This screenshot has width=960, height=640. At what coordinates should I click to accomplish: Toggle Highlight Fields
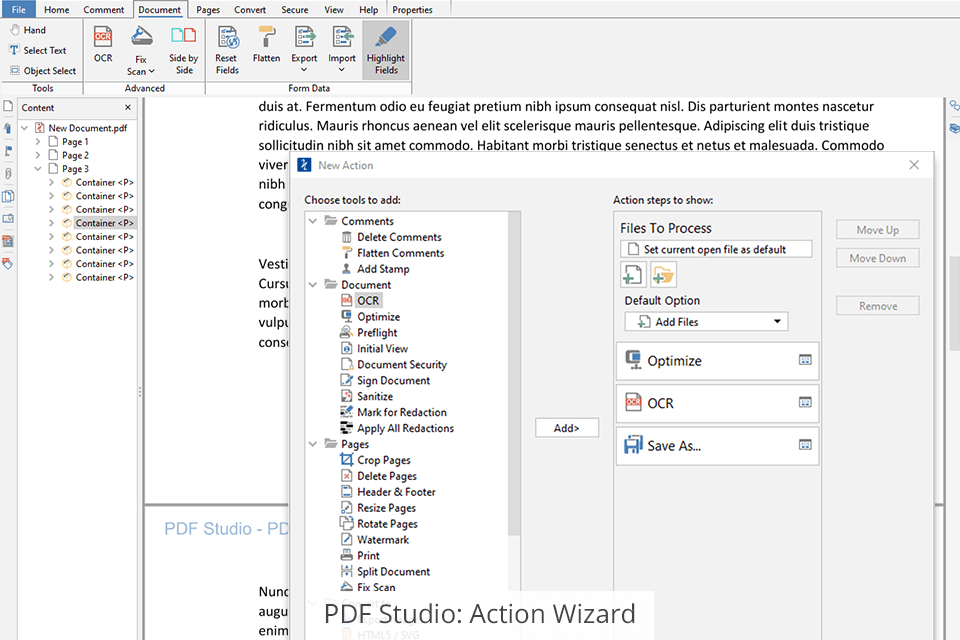[386, 50]
